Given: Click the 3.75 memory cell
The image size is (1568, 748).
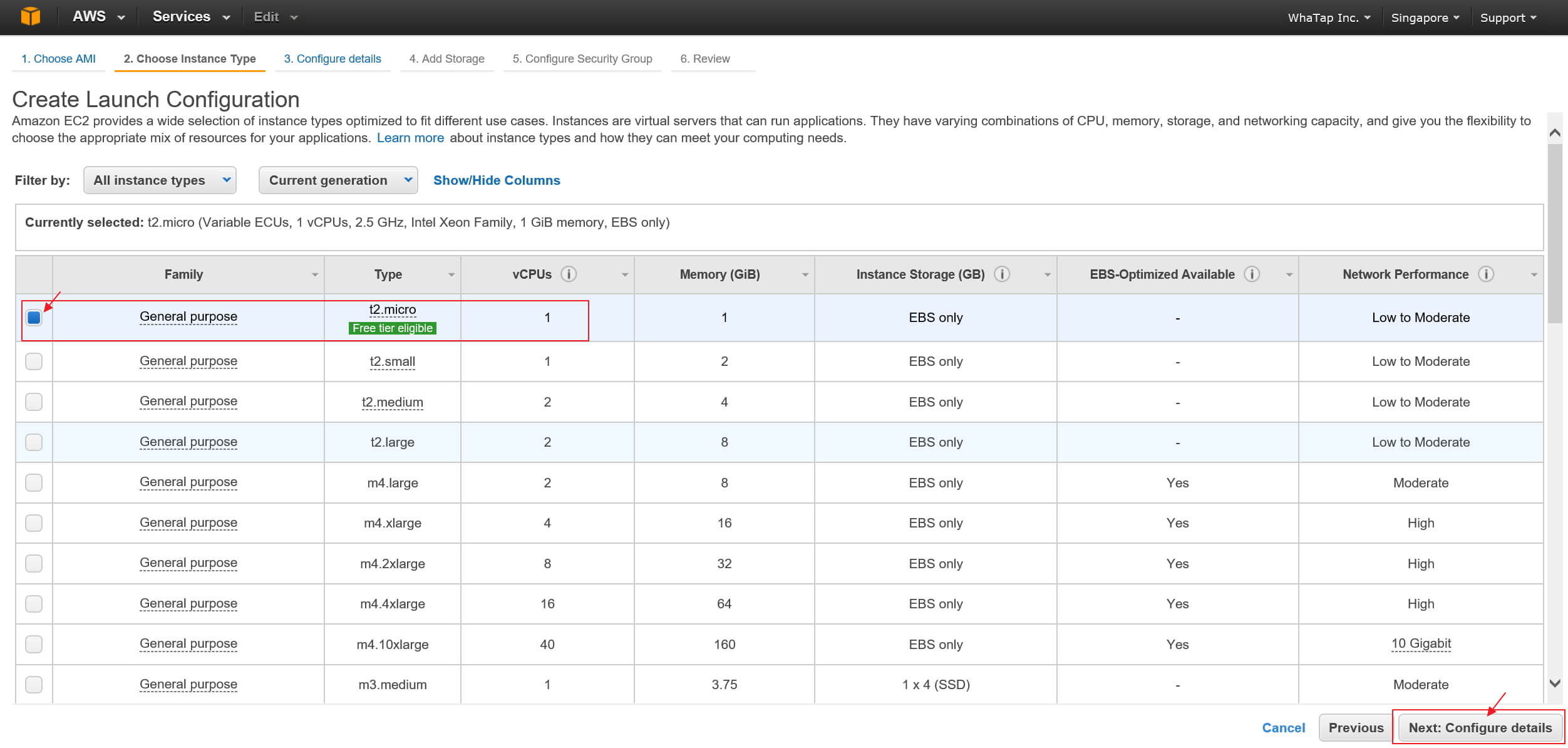Looking at the screenshot, I should 725,685.
